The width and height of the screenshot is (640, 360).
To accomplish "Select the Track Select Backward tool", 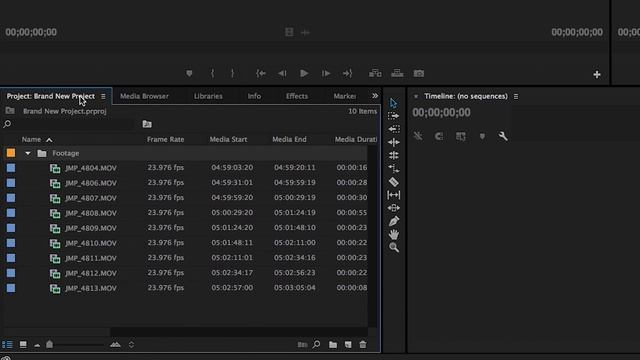I will click(x=393, y=129).
